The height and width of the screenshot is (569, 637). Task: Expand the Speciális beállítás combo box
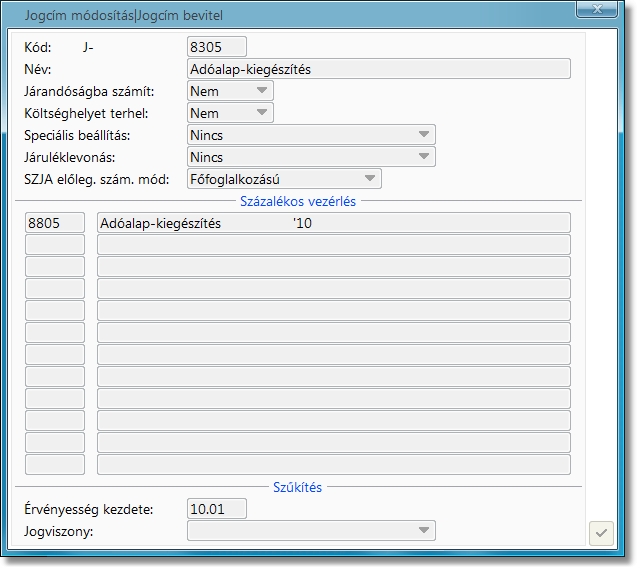click(311, 134)
